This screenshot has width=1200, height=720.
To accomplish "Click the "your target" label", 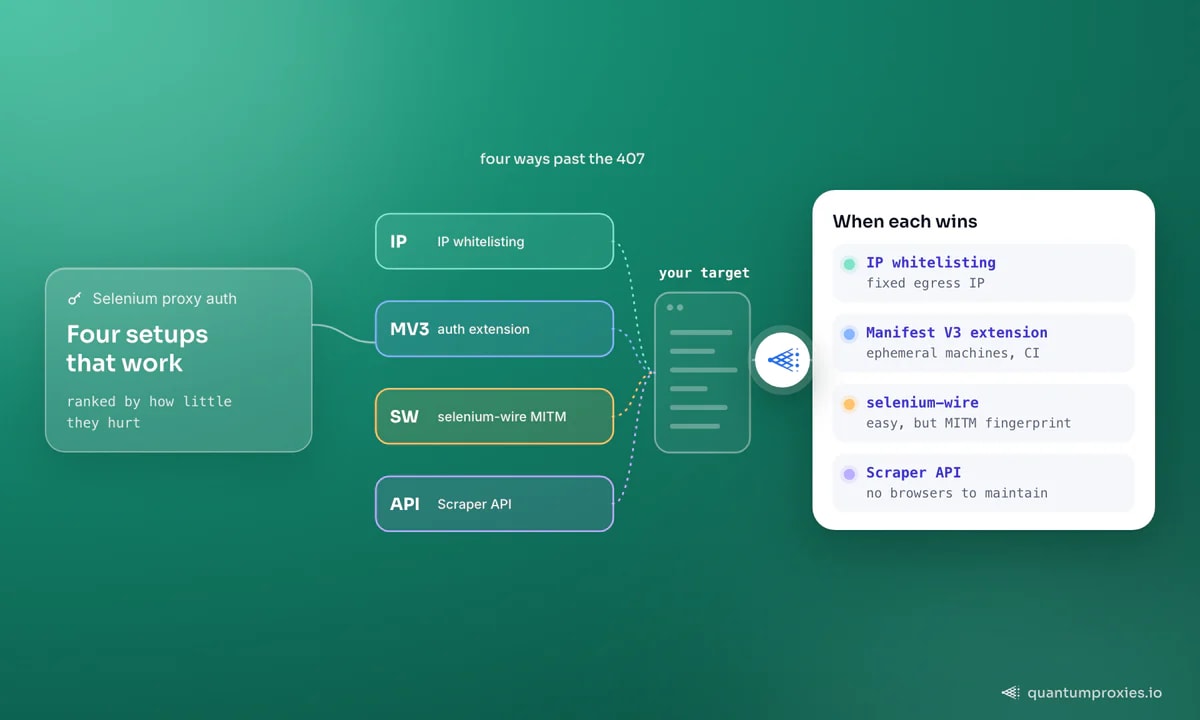I will pos(704,273).
